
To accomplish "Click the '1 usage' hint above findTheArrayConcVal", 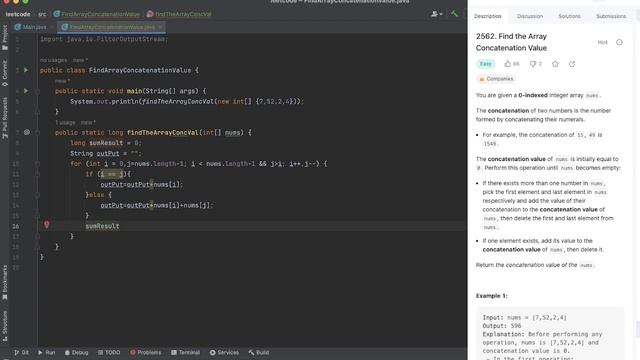I will click(65, 122).
